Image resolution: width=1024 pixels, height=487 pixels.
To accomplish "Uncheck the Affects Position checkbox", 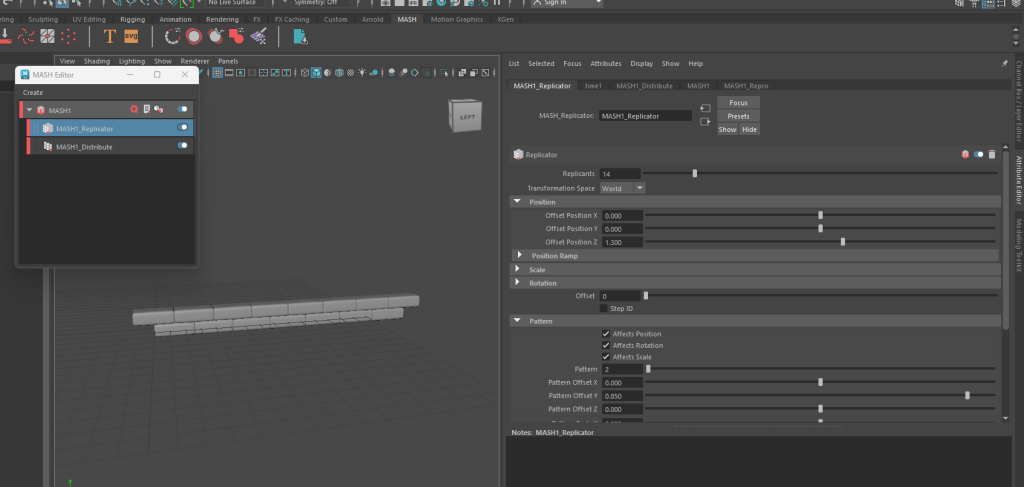I will tap(606, 334).
